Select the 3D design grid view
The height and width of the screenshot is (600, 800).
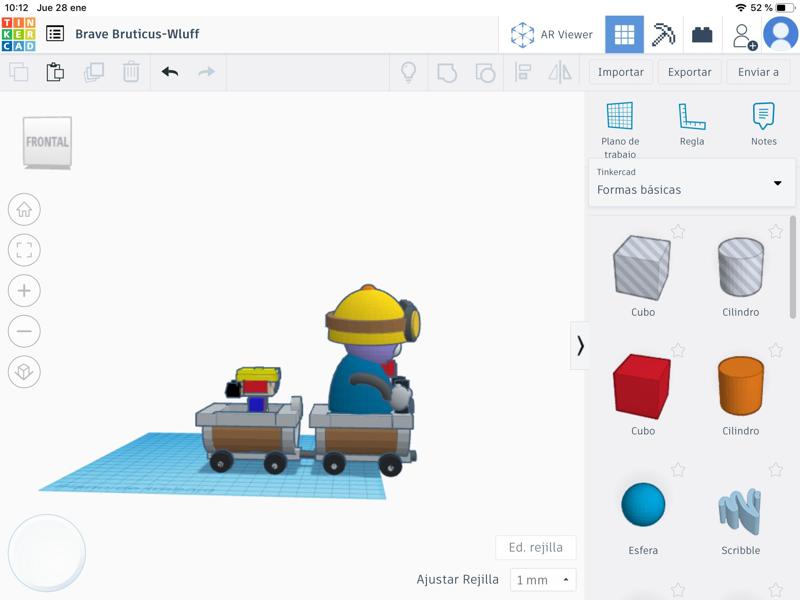click(x=624, y=34)
